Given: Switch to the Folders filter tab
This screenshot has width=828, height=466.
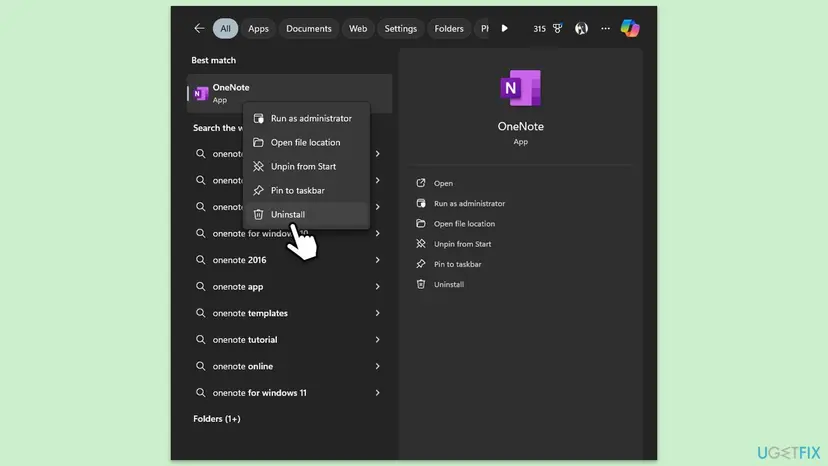Looking at the screenshot, I should tap(449, 29).
